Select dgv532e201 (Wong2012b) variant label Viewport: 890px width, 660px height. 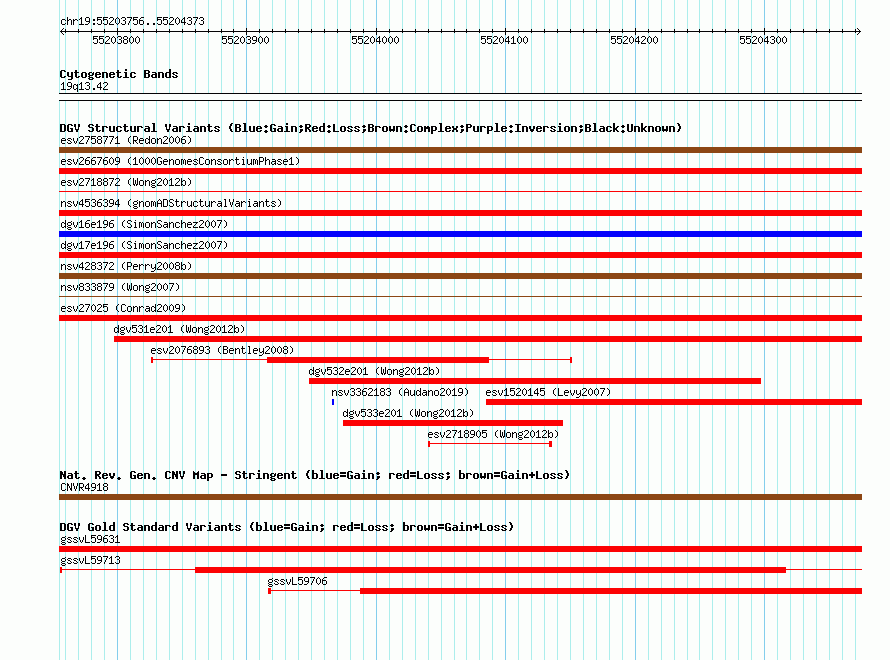[374, 371]
